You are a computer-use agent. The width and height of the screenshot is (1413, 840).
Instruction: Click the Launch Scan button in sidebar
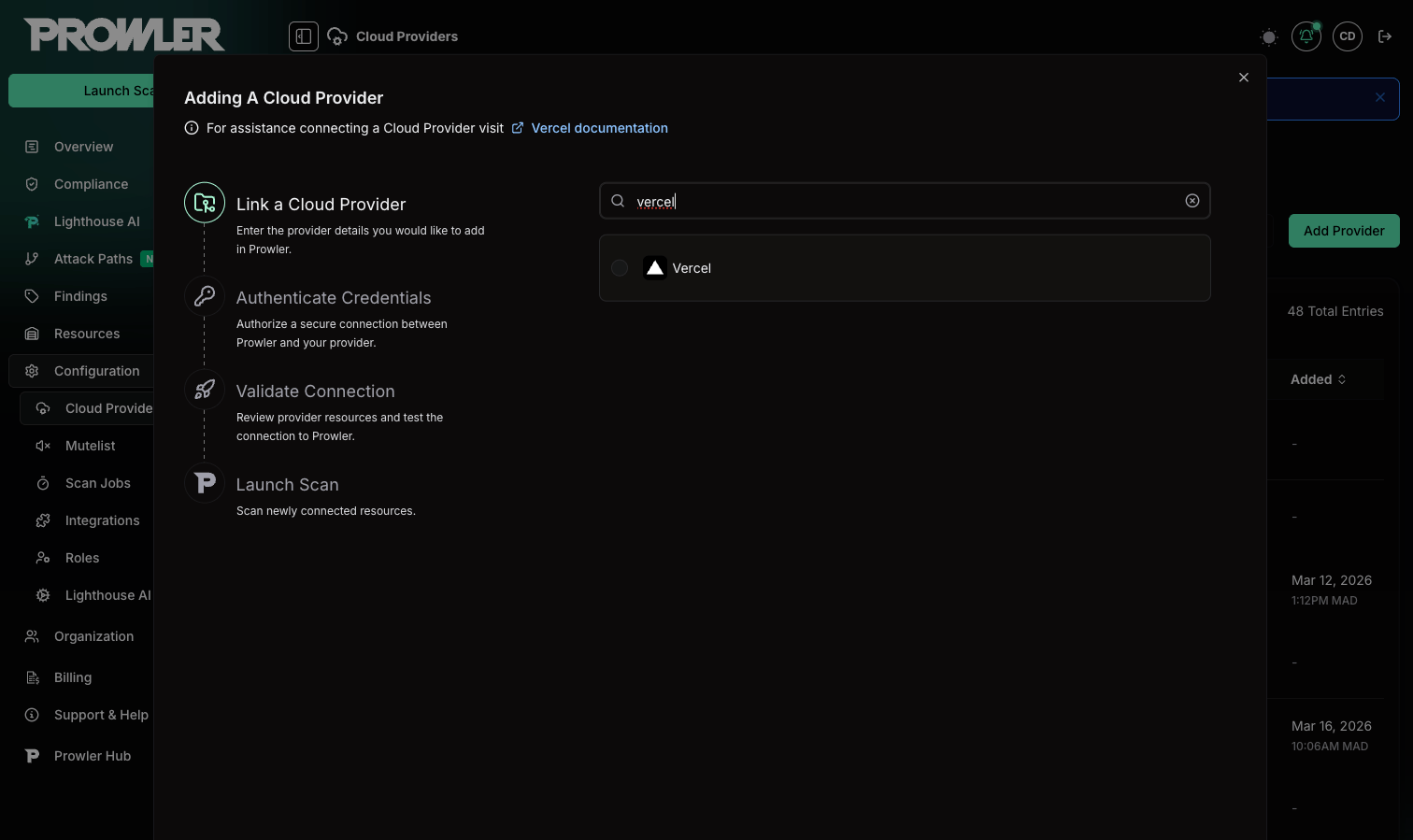81,91
